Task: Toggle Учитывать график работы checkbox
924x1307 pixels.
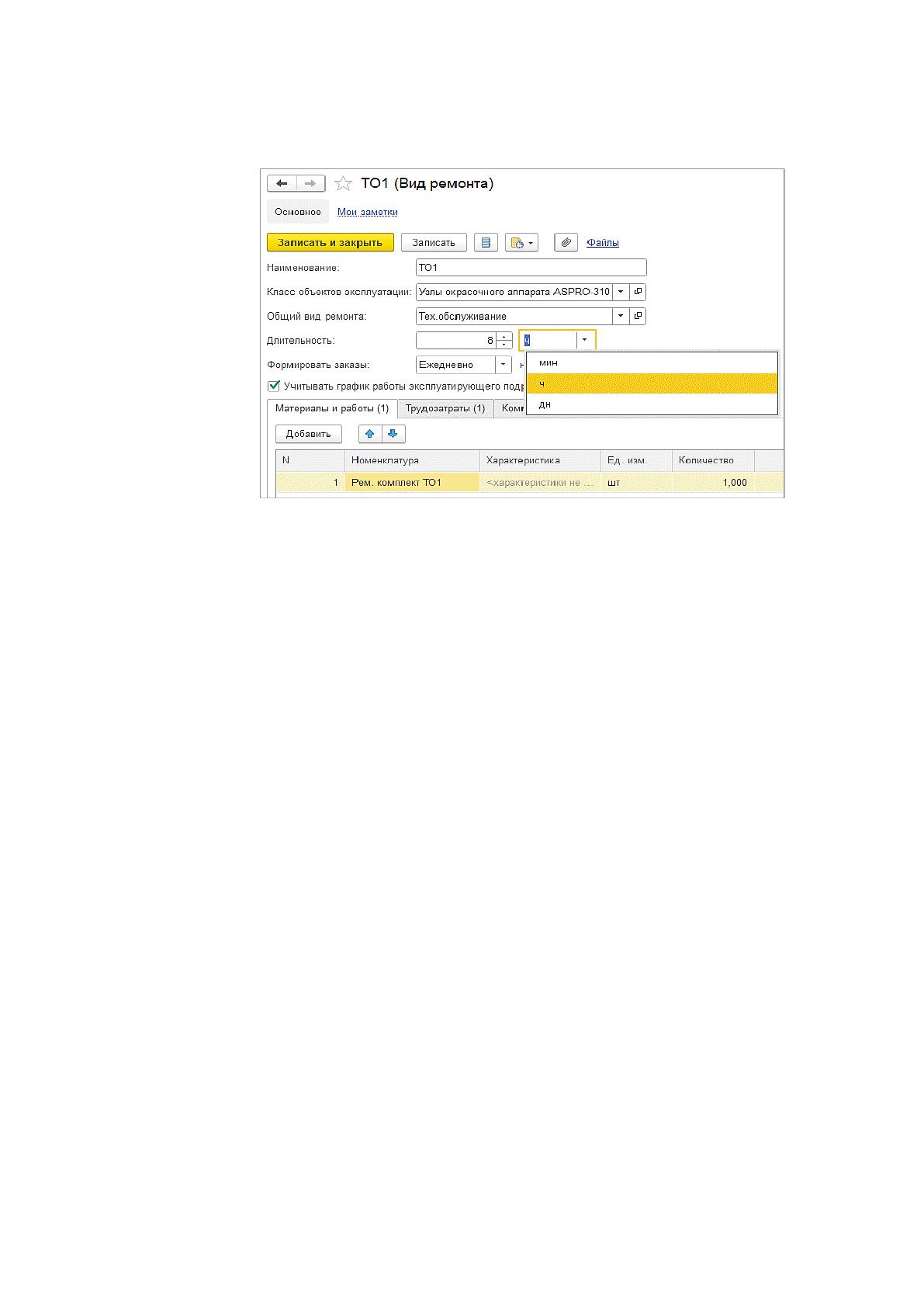Action: (x=273, y=386)
